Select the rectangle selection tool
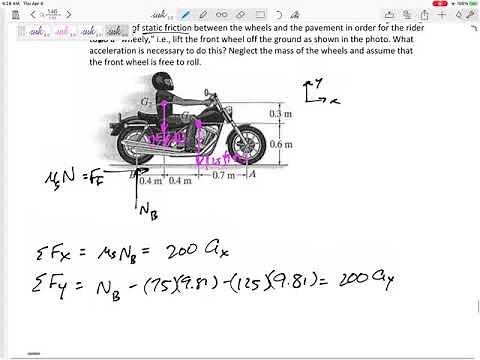This screenshot has width=480, height=360. 260,15
